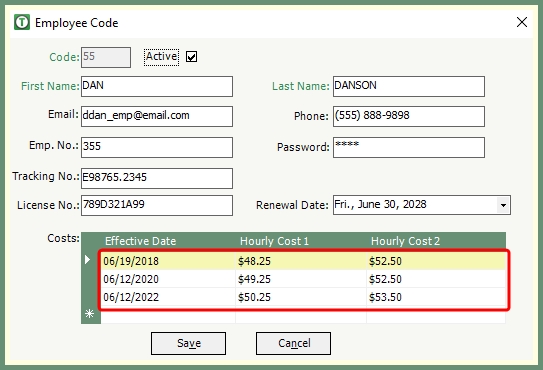Click the Cancel button
543x370 pixels.
point(293,343)
